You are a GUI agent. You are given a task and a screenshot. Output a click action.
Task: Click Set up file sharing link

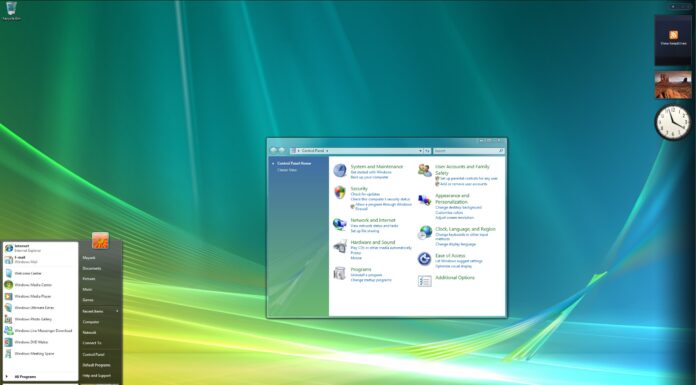tap(365, 231)
